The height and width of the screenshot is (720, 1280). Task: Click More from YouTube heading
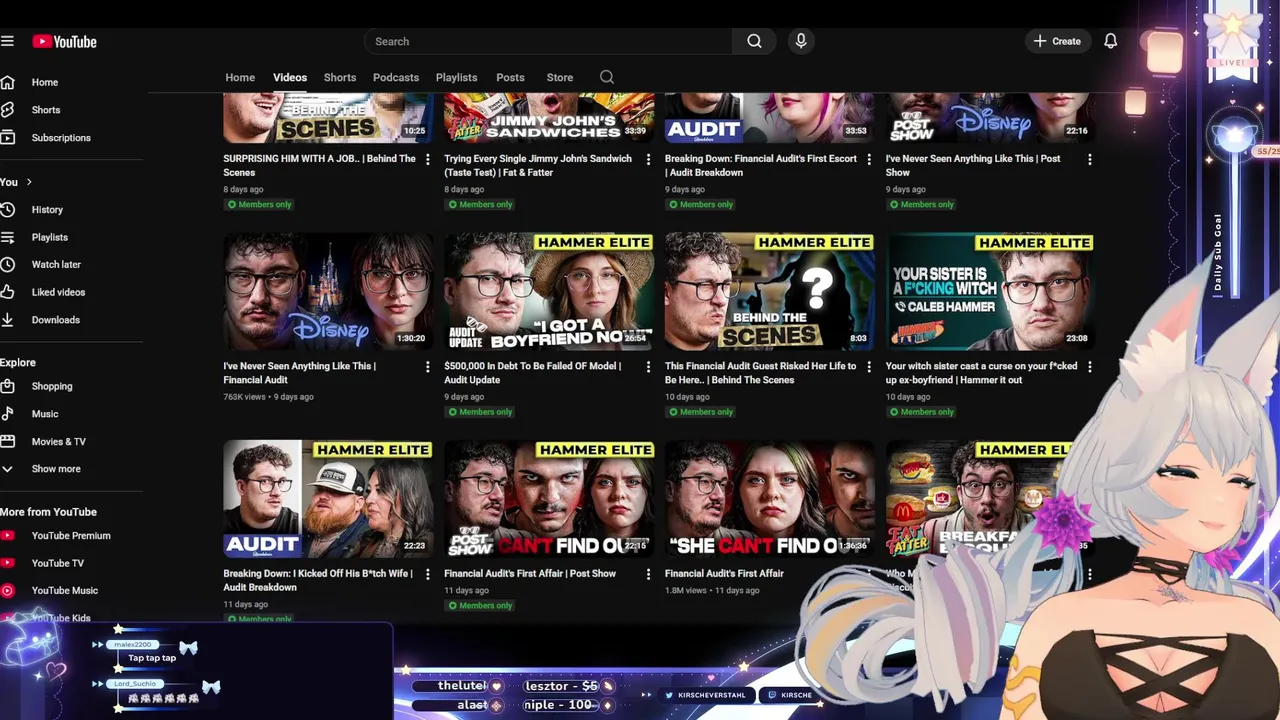48,512
